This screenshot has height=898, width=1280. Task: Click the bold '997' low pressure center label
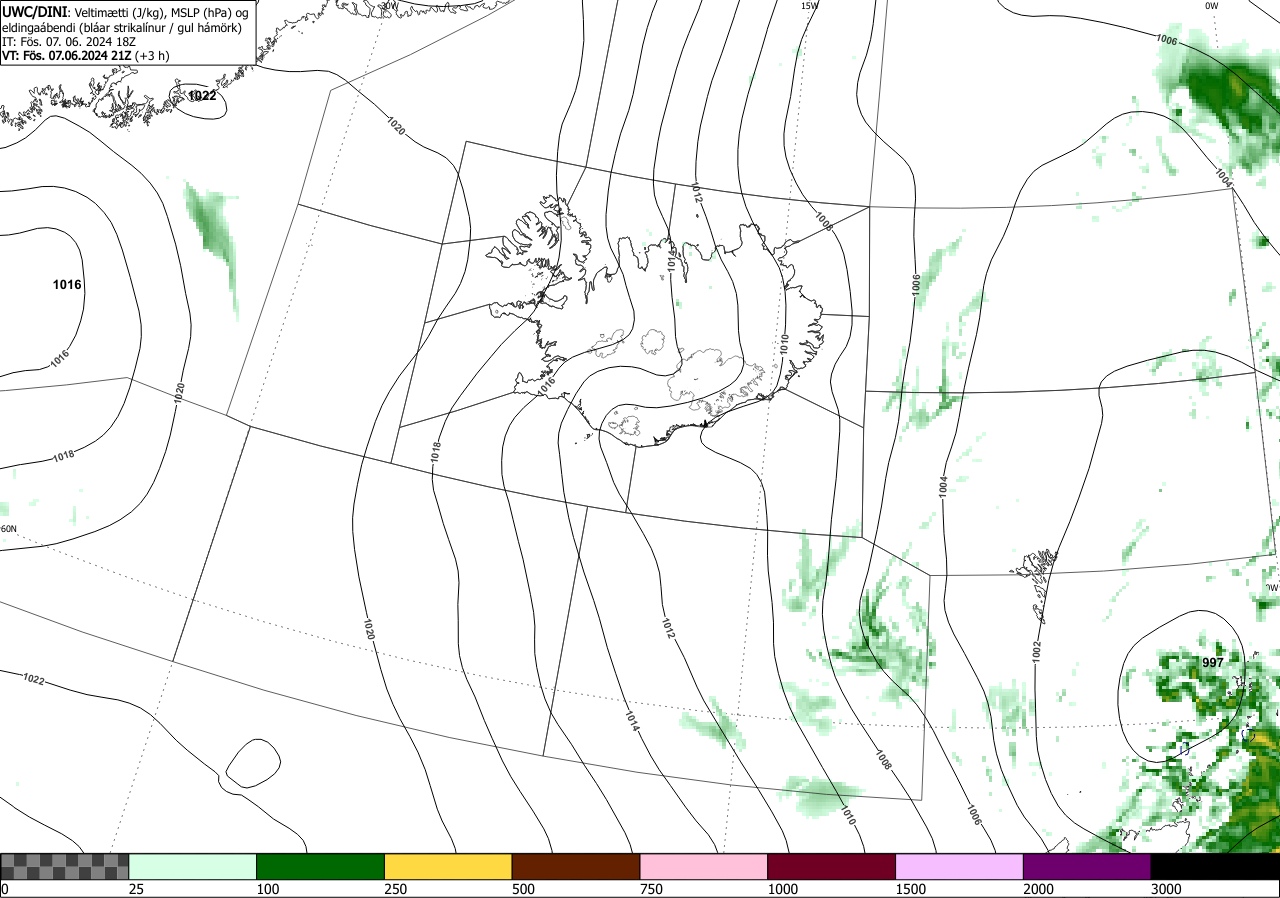click(x=1213, y=663)
